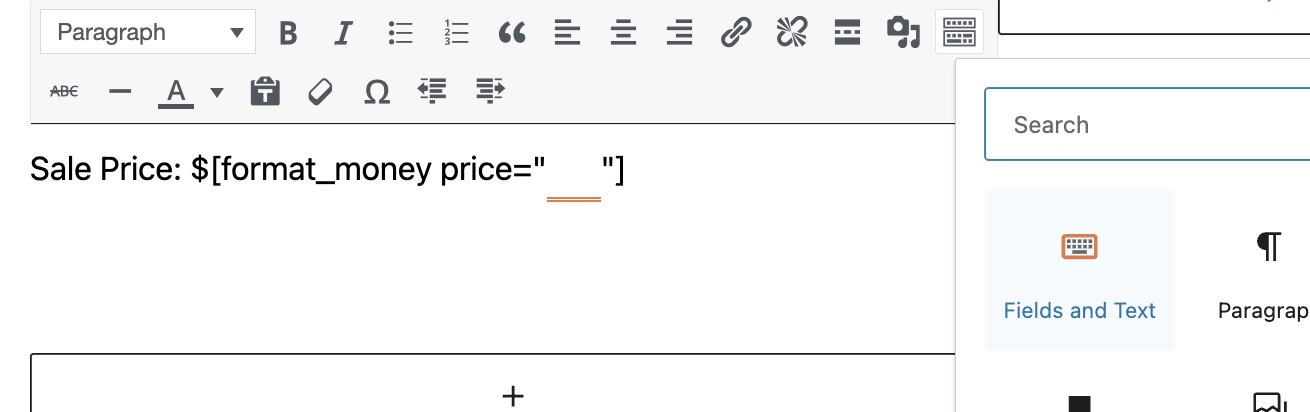Insert or edit a link
The image size is (1310, 412).
pyautogui.click(x=736, y=33)
